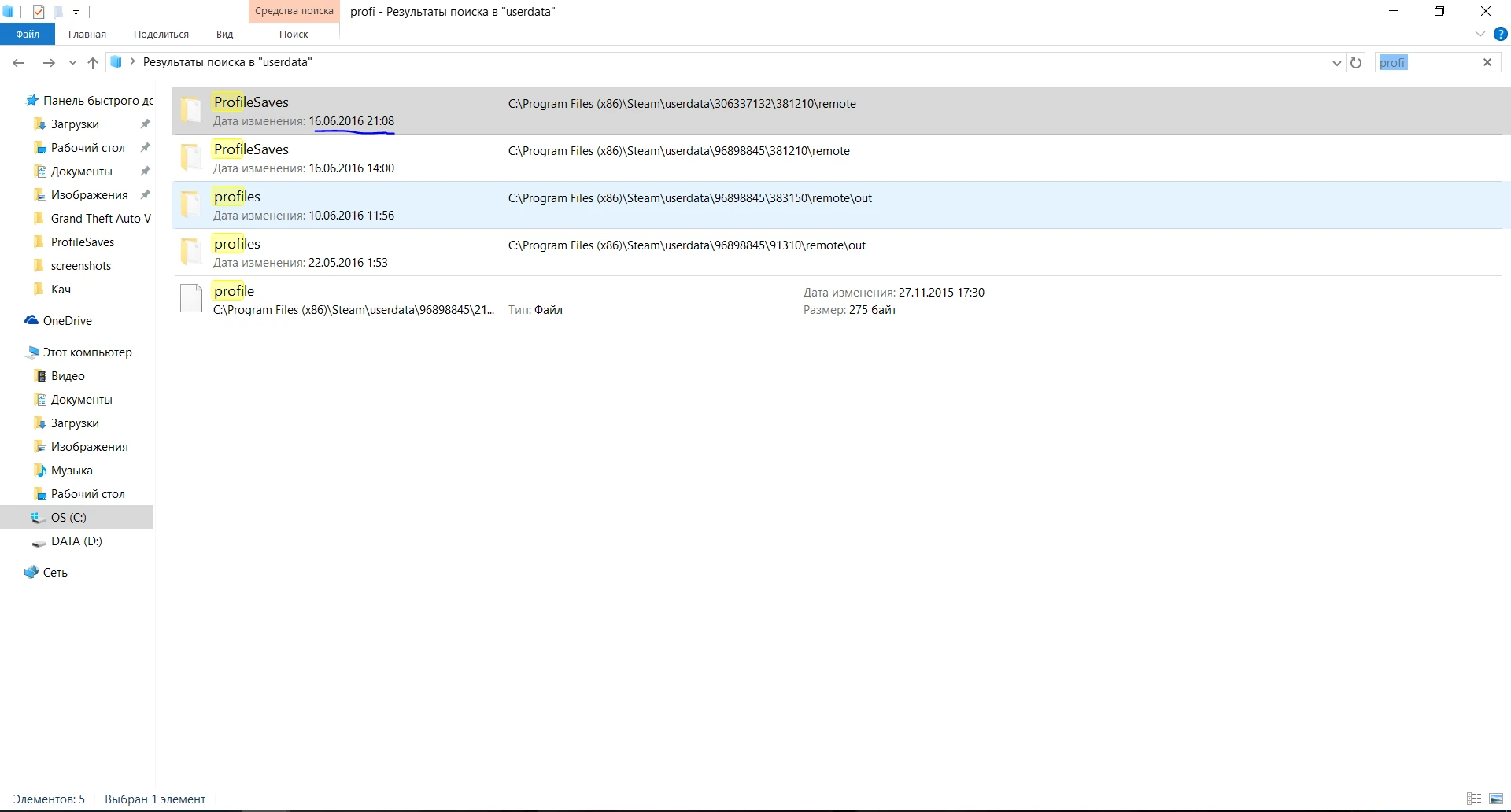Click path ending 96898845\91310\remote\out
1511x812 pixels.
pos(687,245)
